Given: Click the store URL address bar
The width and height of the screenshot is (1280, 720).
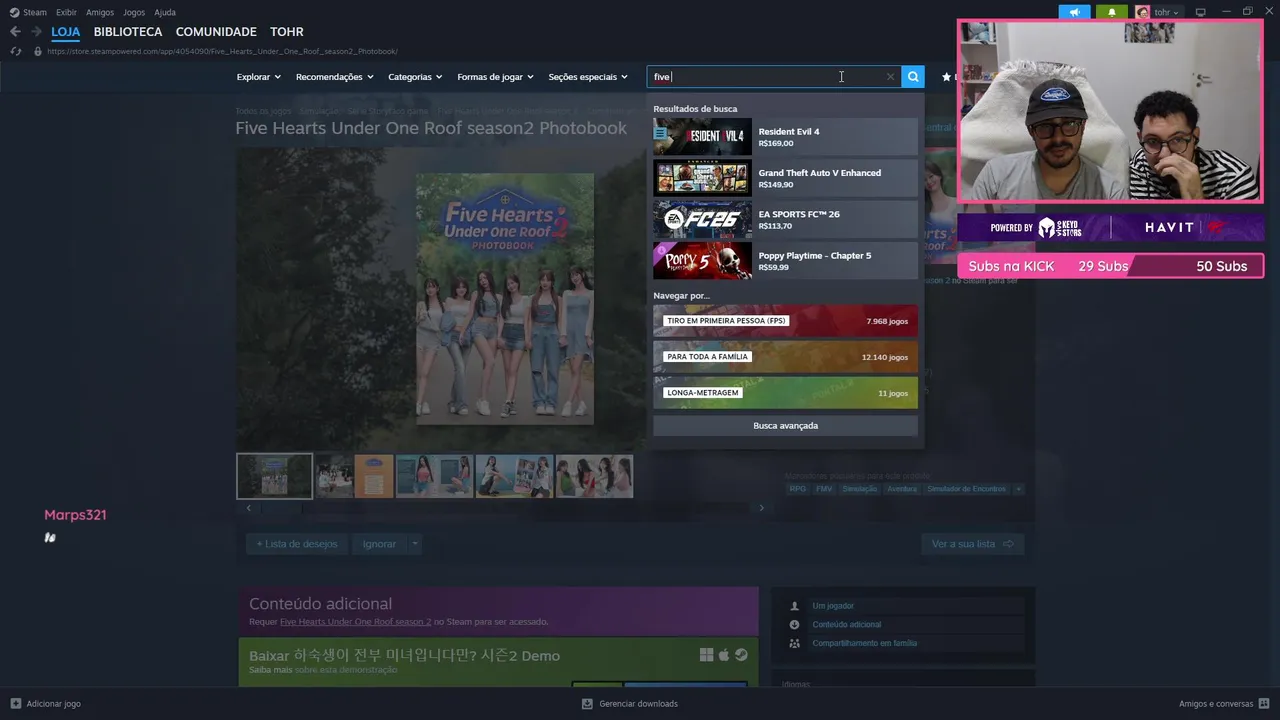Looking at the screenshot, I should tap(222, 51).
